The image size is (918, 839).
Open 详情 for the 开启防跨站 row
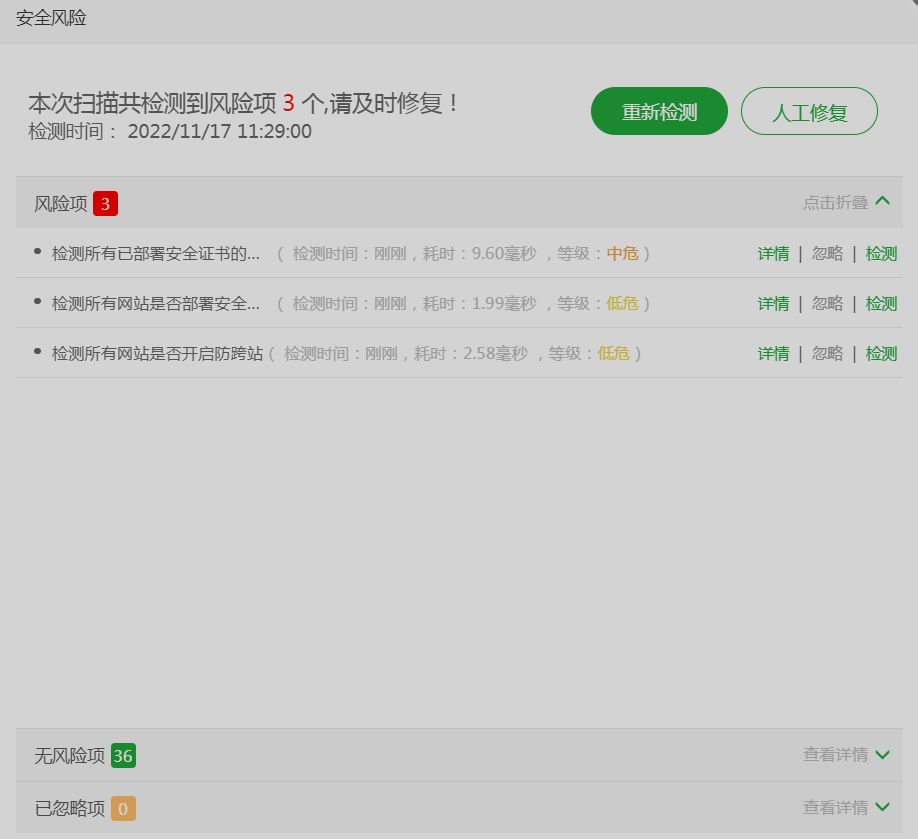tap(773, 353)
